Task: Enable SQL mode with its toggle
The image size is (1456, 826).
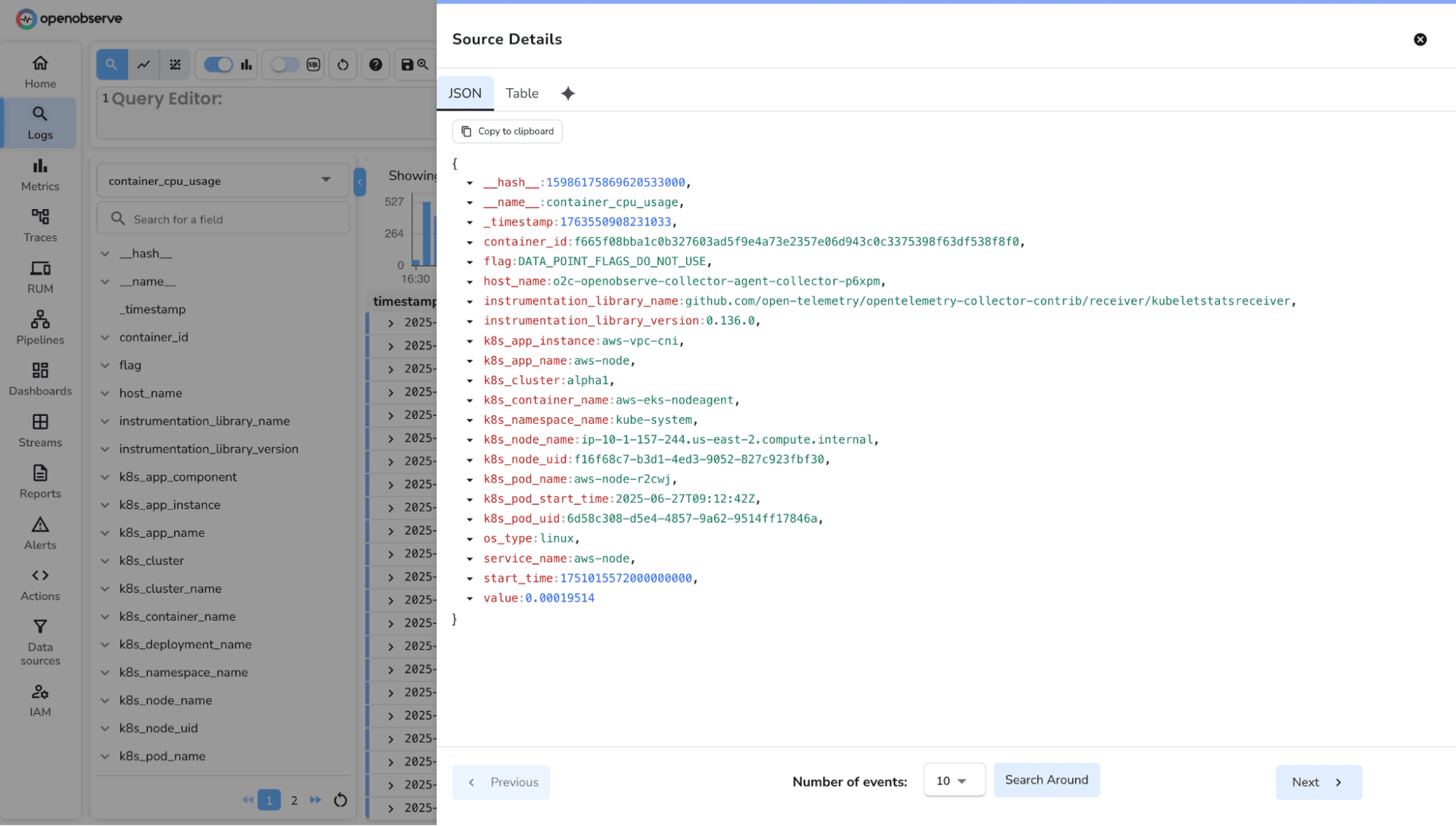Action: (283, 64)
